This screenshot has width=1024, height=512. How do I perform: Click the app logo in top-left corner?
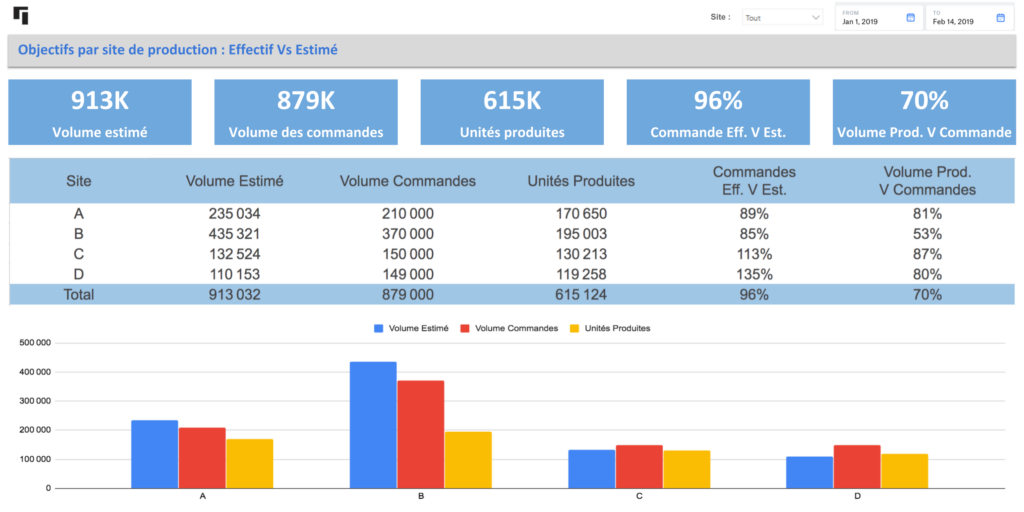pos(20,15)
